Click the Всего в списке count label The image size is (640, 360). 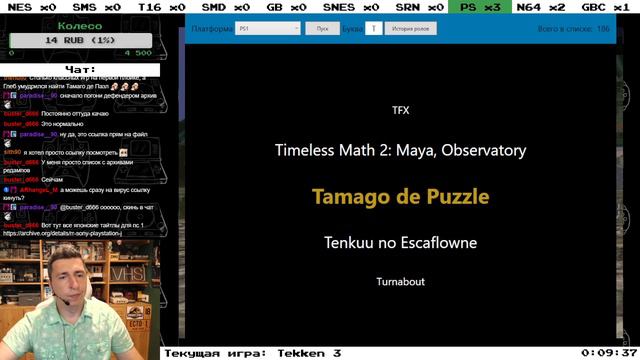click(x=573, y=29)
